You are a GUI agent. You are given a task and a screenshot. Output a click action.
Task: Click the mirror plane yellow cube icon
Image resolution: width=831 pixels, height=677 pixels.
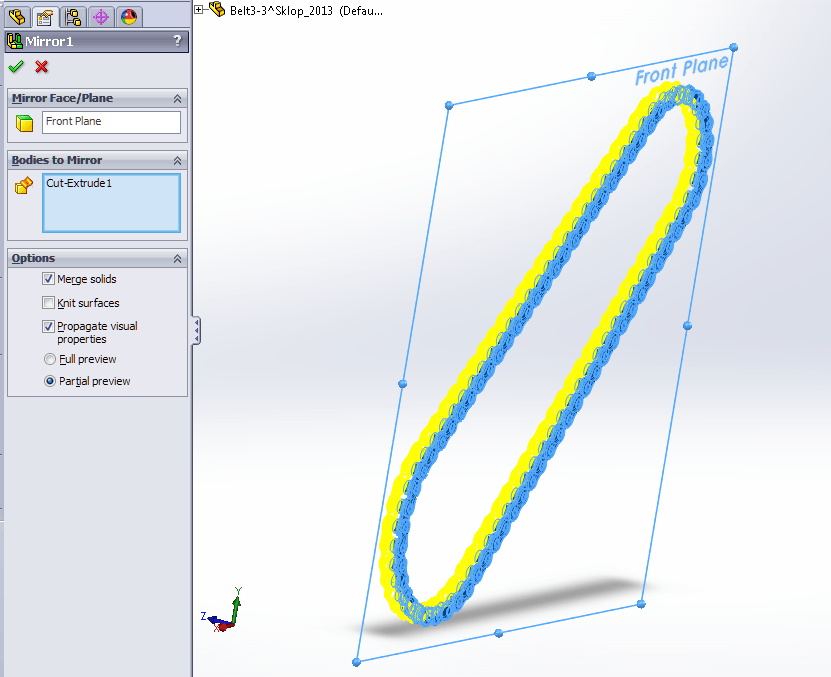[25, 123]
